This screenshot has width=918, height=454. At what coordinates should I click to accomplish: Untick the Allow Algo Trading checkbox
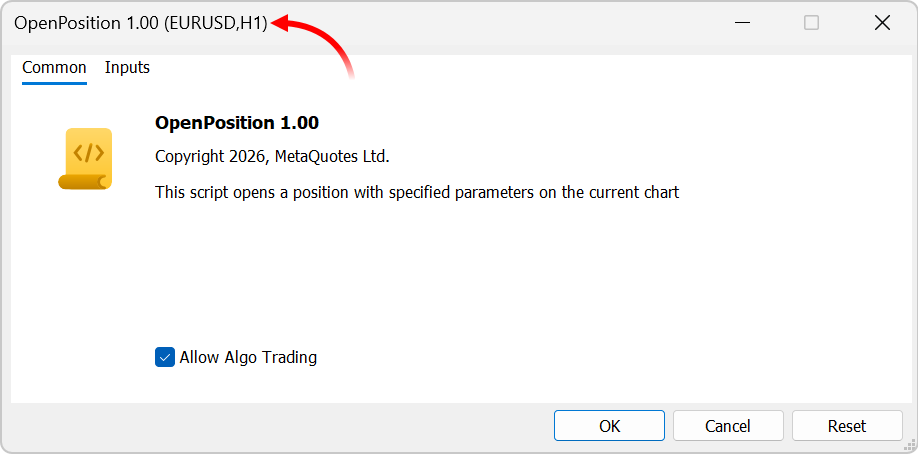click(165, 357)
